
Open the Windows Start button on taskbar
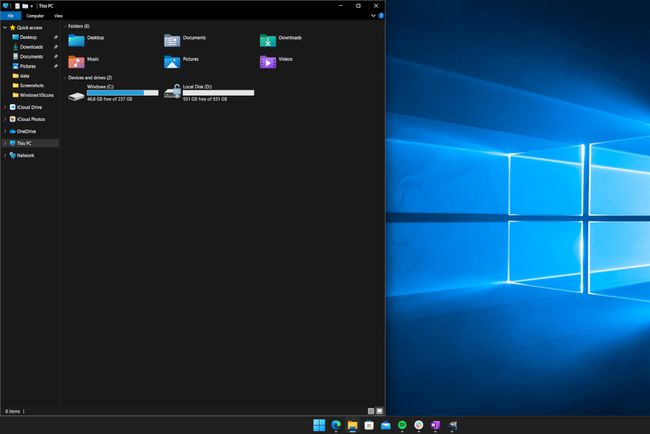coord(319,425)
